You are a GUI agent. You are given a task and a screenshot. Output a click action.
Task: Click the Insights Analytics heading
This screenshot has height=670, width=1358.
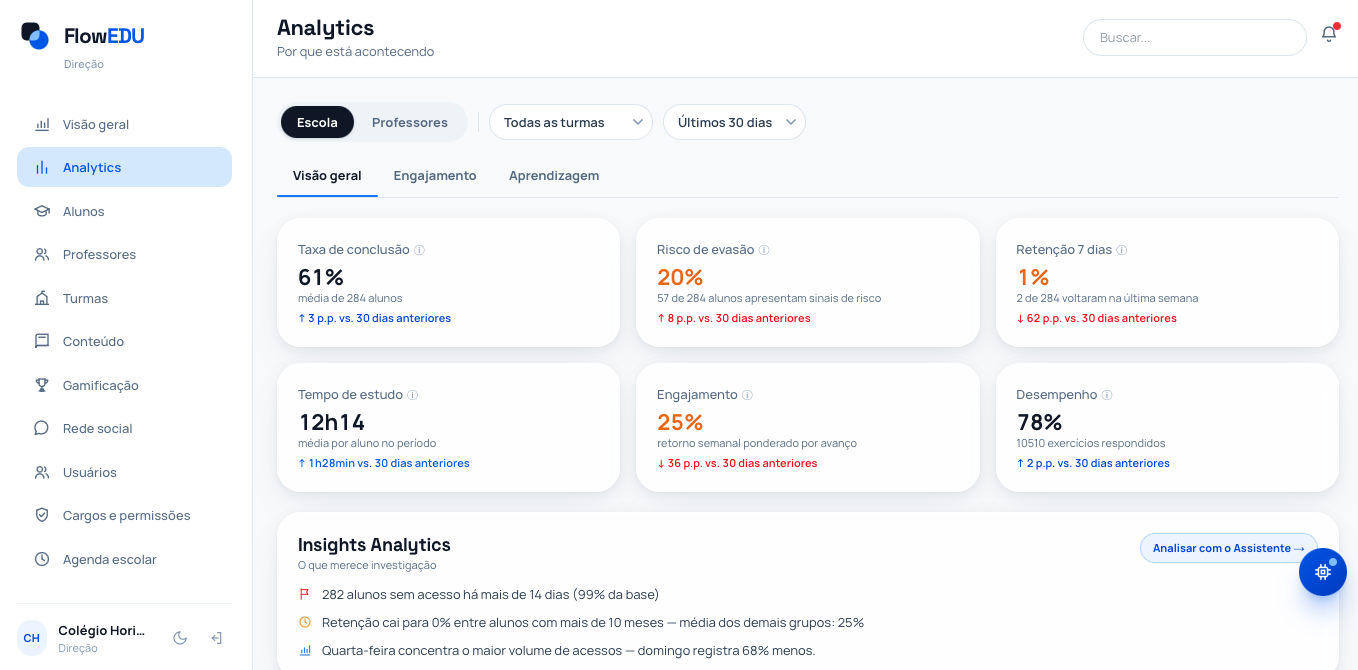click(374, 545)
